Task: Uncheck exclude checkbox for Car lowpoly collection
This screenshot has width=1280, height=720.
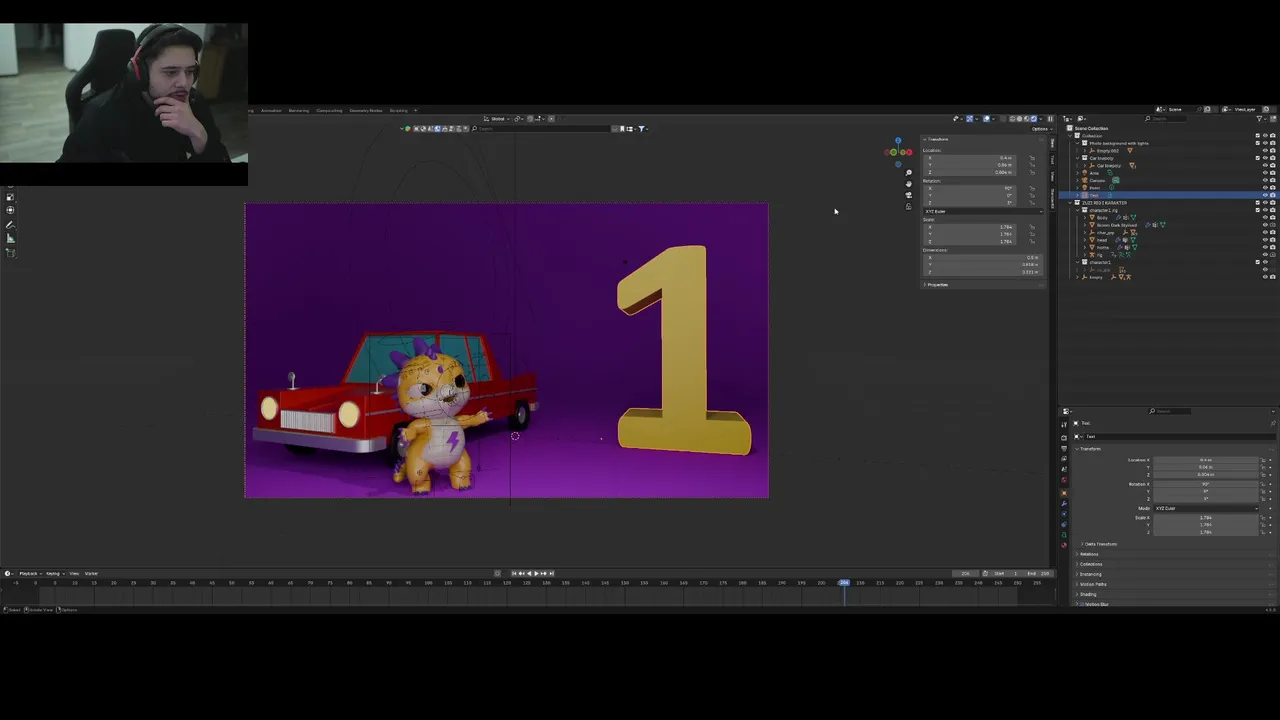Action: point(1257,158)
